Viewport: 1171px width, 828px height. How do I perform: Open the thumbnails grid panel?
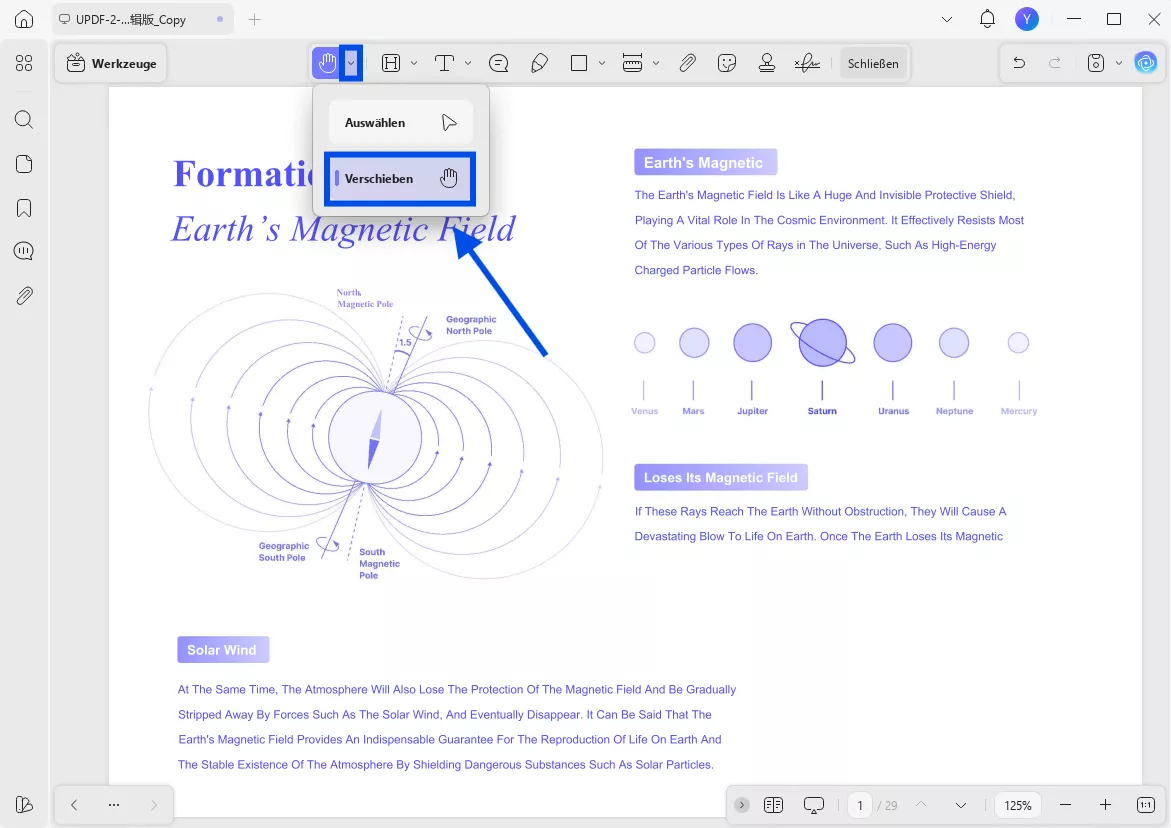tap(24, 63)
